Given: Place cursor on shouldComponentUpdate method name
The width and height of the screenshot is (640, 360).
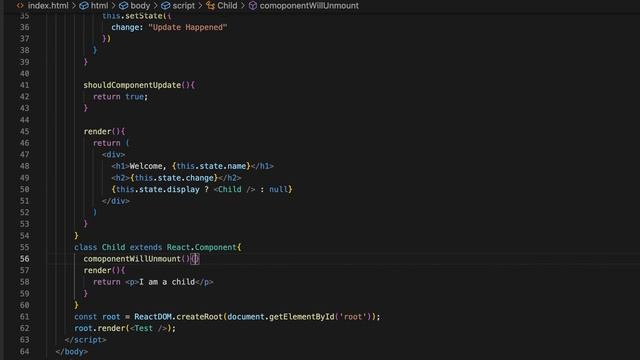Looking at the screenshot, I should tap(132, 85).
